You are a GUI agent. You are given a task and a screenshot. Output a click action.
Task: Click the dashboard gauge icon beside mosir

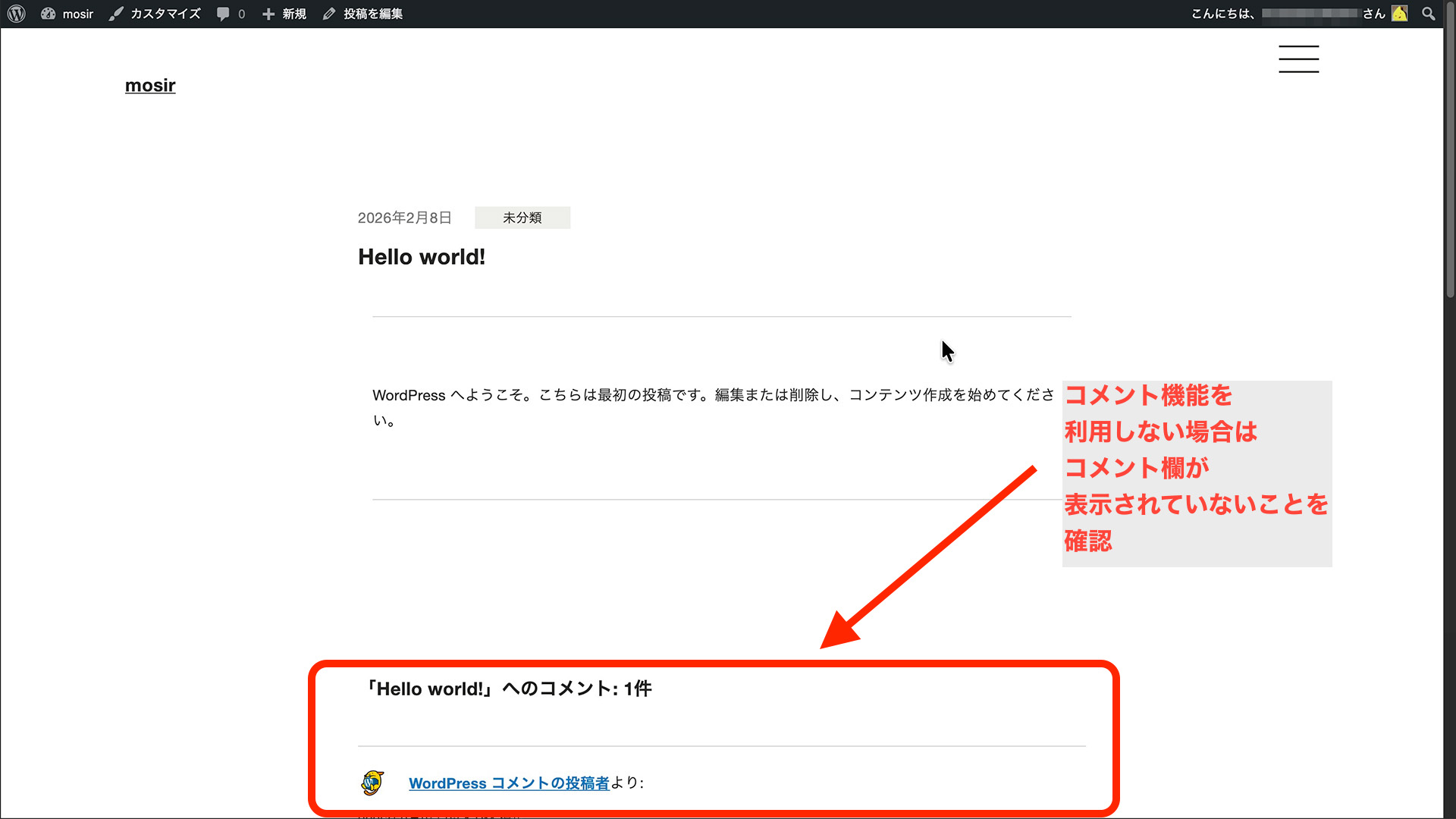tap(48, 13)
